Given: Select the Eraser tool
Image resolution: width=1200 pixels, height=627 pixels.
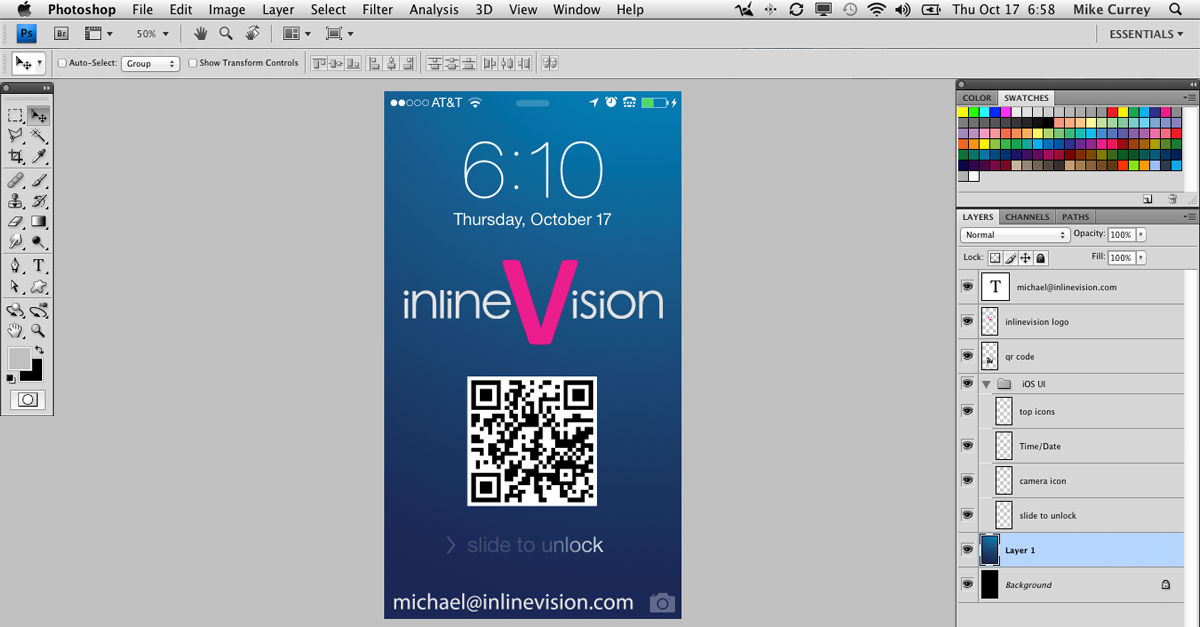Looking at the screenshot, I should click(x=16, y=221).
